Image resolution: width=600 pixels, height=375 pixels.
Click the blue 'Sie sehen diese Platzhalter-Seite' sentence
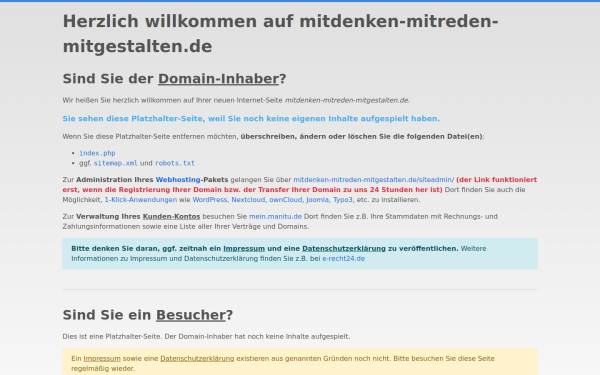tap(251, 119)
